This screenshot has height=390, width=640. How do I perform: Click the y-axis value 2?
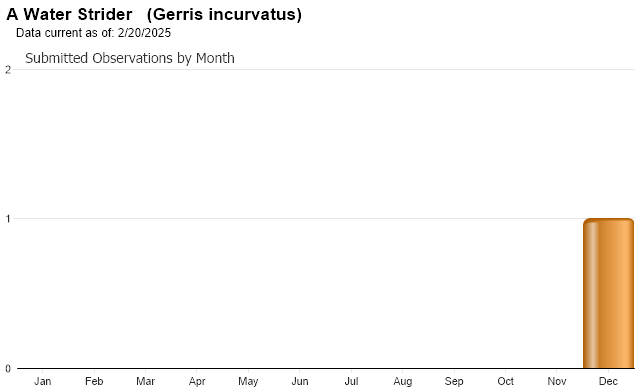tap(8, 70)
